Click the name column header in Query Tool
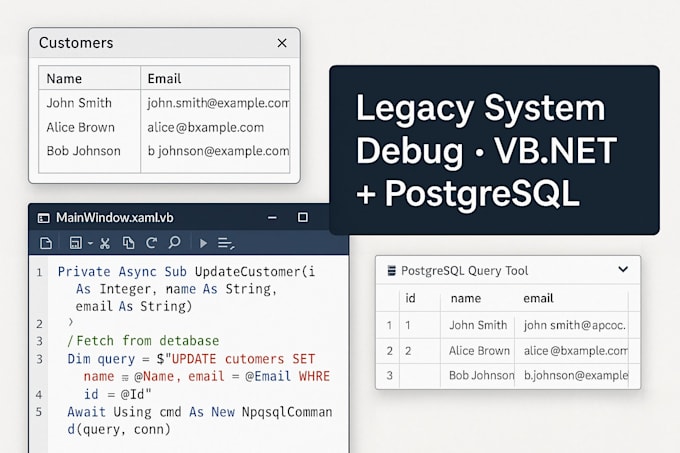This screenshot has height=453, width=680. click(x=466, y=298)
